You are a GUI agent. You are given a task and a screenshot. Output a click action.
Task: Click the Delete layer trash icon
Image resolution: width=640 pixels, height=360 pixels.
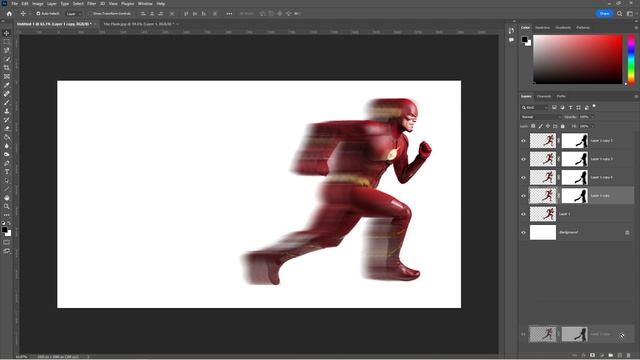629,356
